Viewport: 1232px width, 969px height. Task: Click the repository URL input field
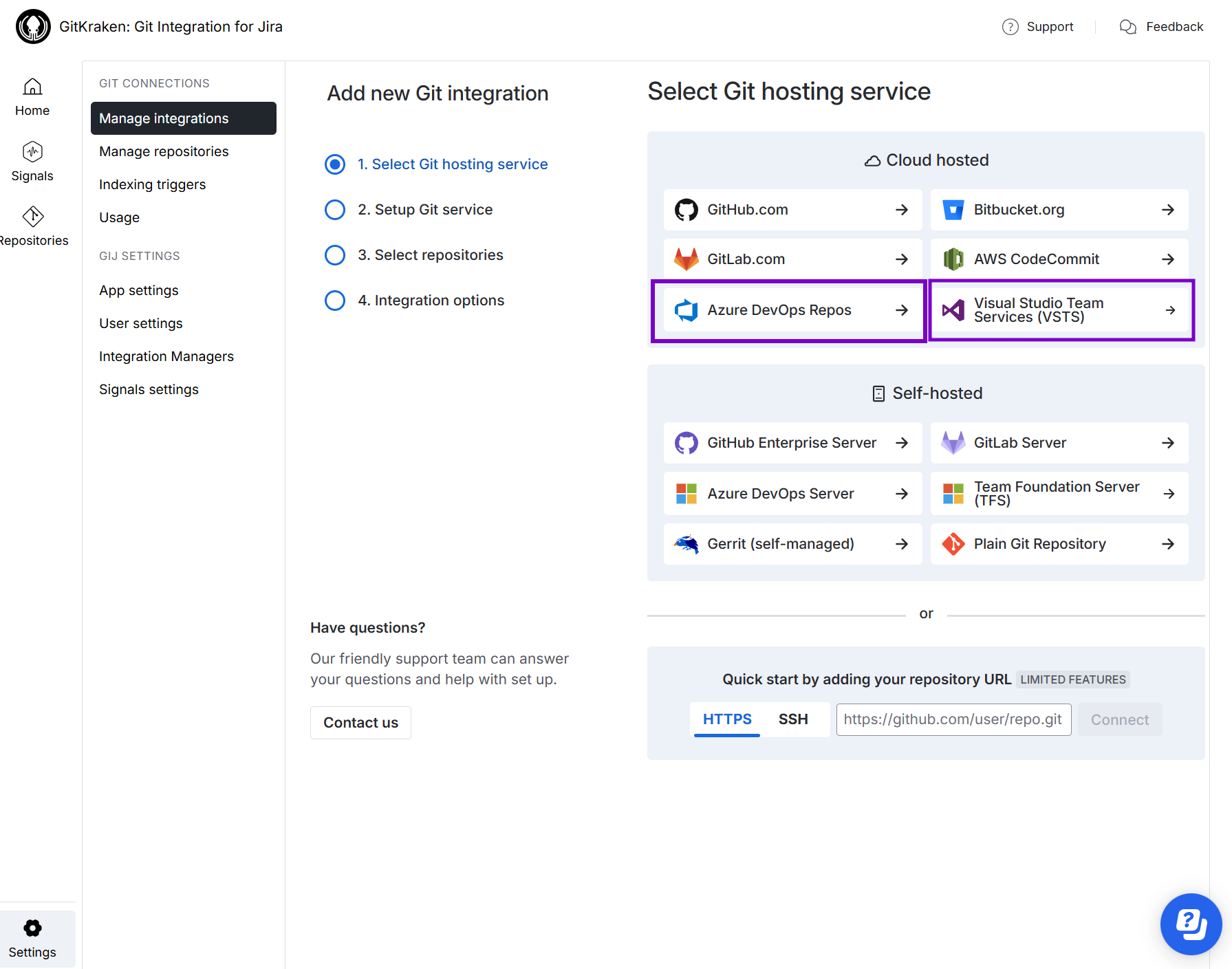click(953, 719)
